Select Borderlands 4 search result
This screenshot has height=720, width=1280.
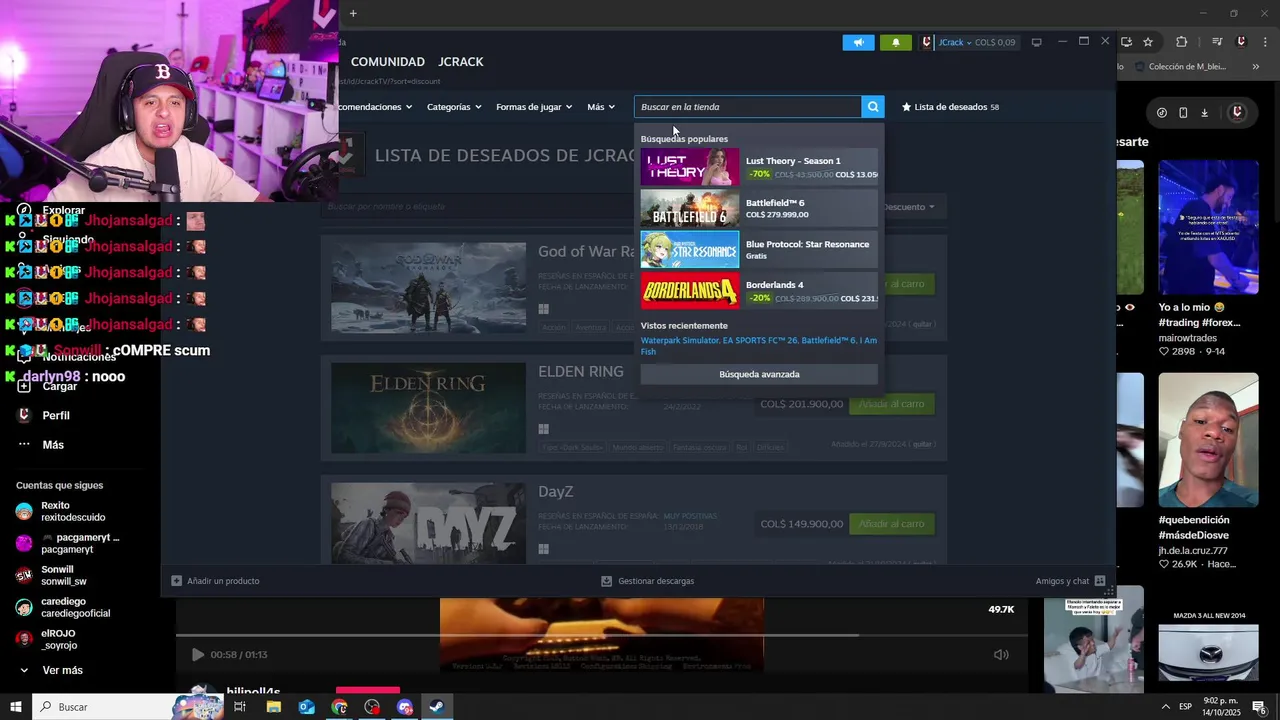(x=759, y=291)
